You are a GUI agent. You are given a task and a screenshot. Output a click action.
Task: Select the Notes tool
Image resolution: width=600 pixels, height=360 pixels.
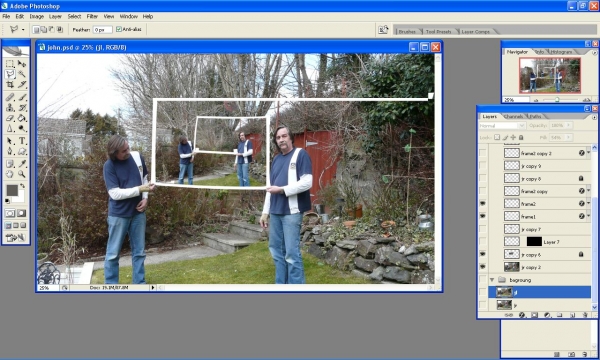click(10, 164)
